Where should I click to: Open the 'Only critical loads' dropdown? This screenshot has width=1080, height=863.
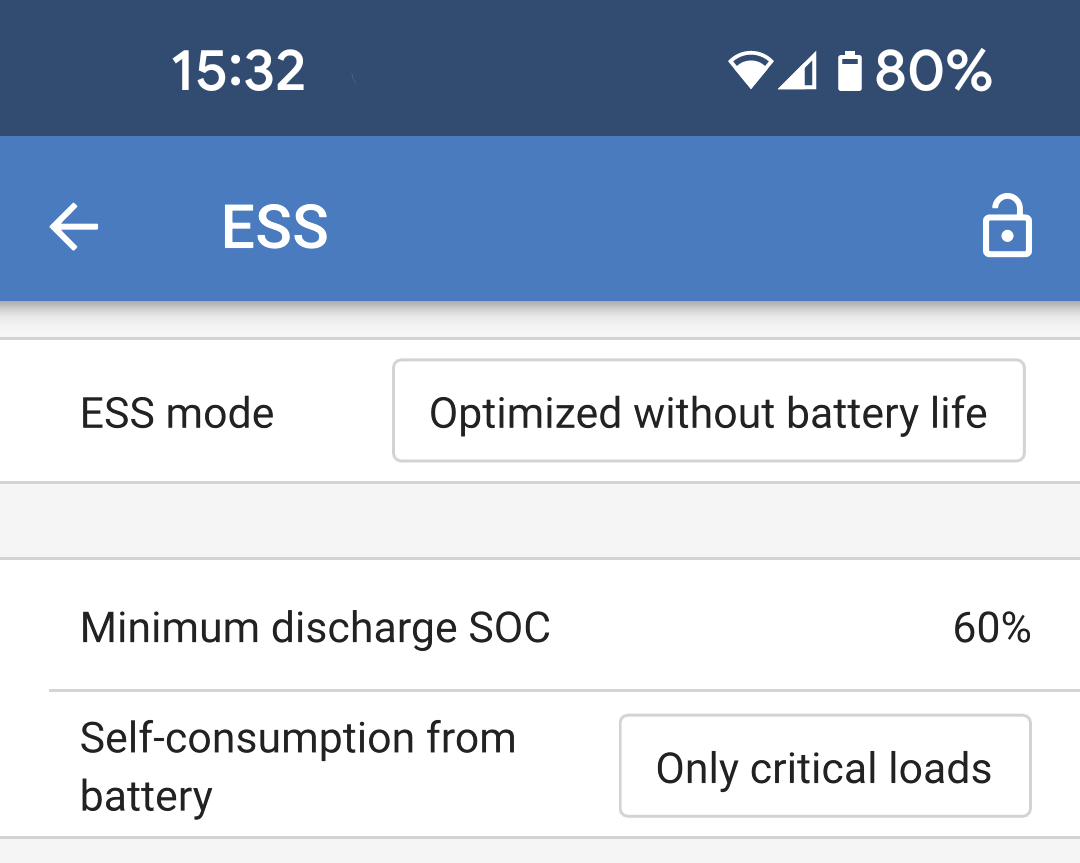[x=824, y=766]
